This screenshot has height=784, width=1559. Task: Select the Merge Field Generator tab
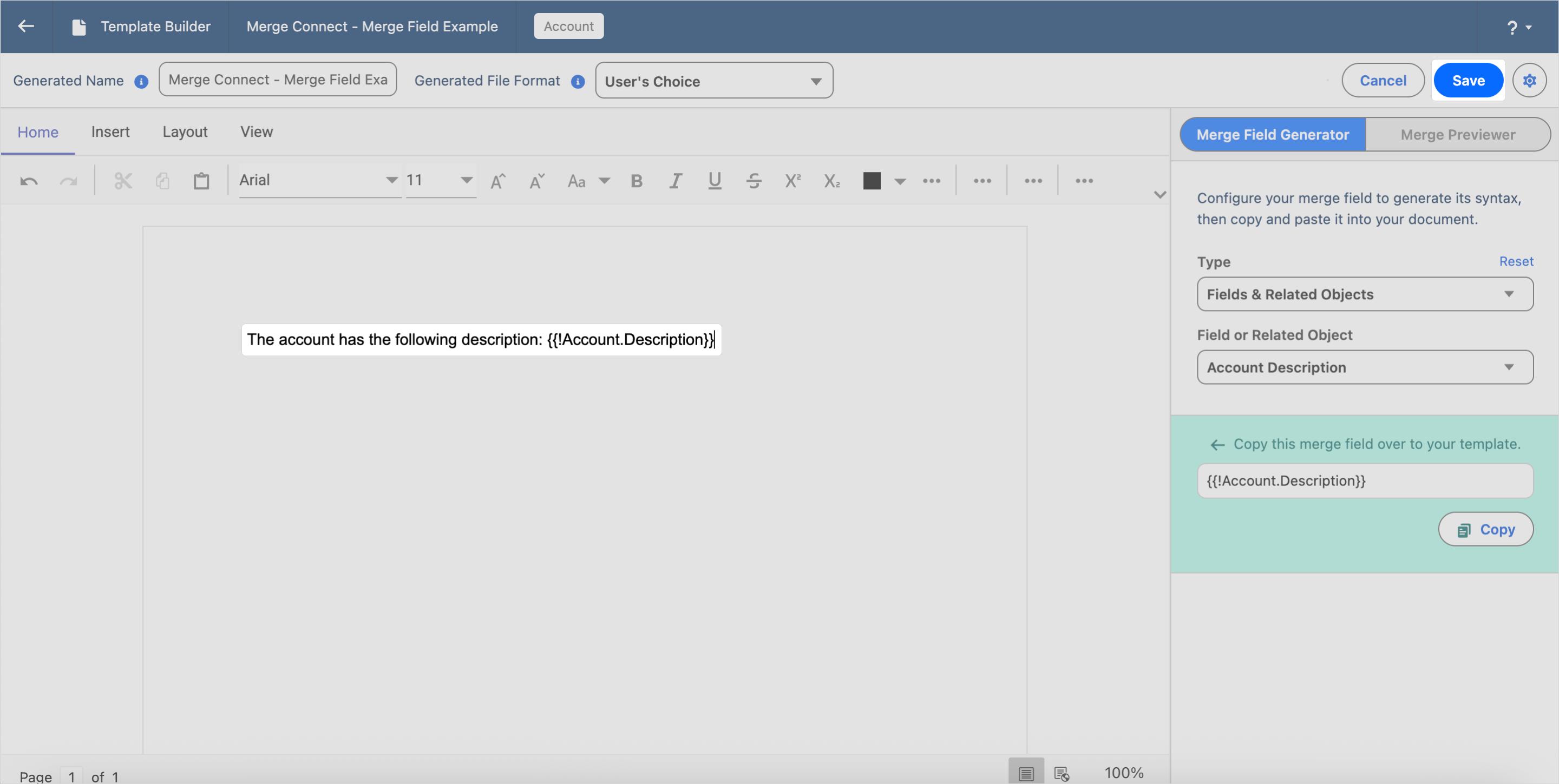pyautogui.click(x=1272, y=134)
